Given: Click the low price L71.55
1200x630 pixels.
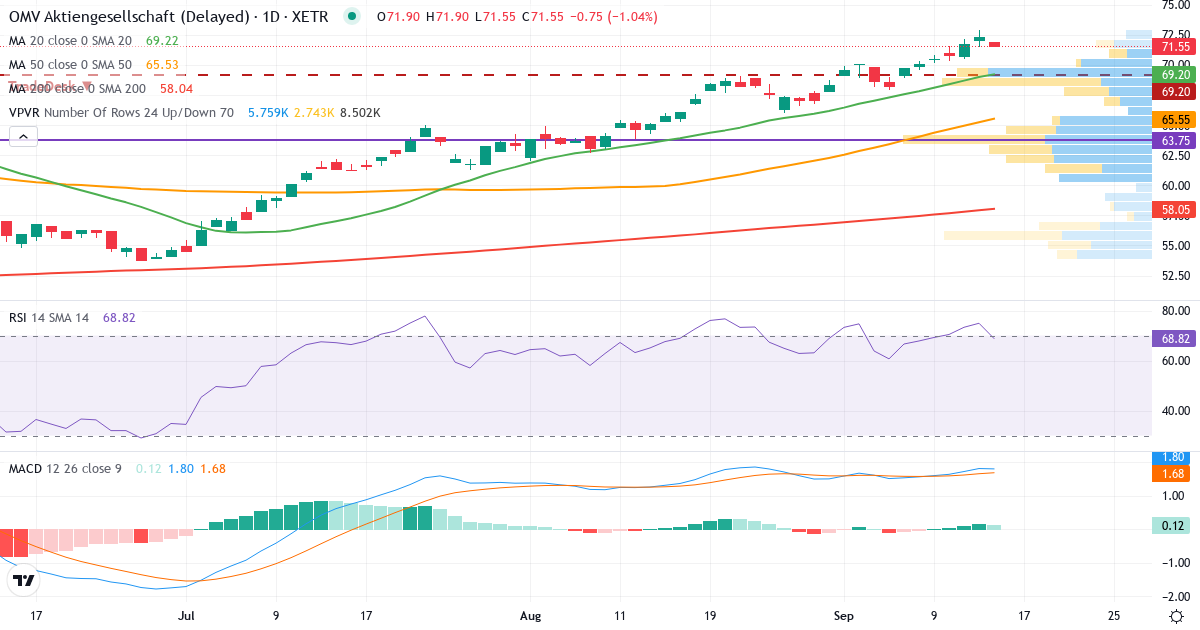Looking at the screenshot, I should (x=496, y=17).
